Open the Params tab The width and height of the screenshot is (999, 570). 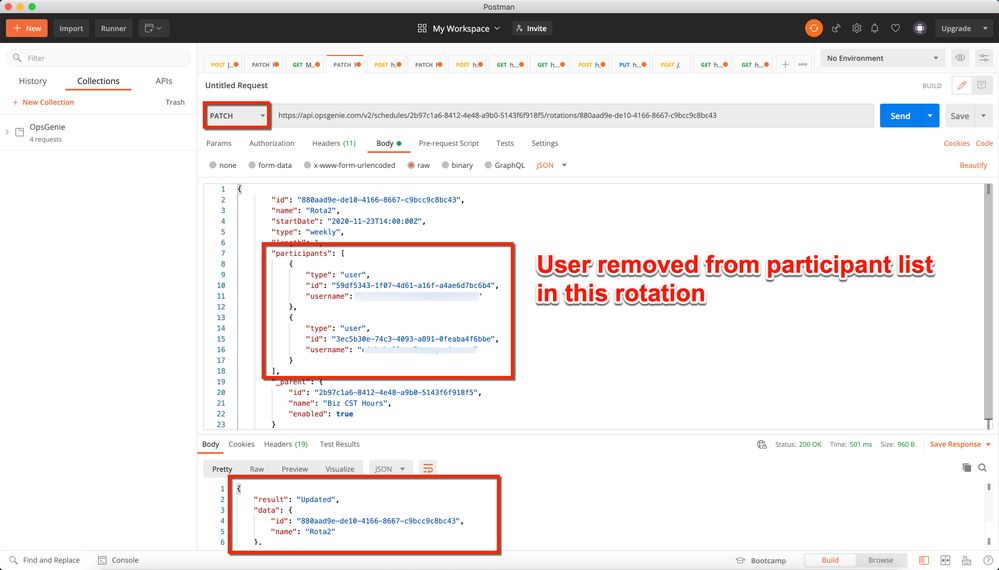219,143
